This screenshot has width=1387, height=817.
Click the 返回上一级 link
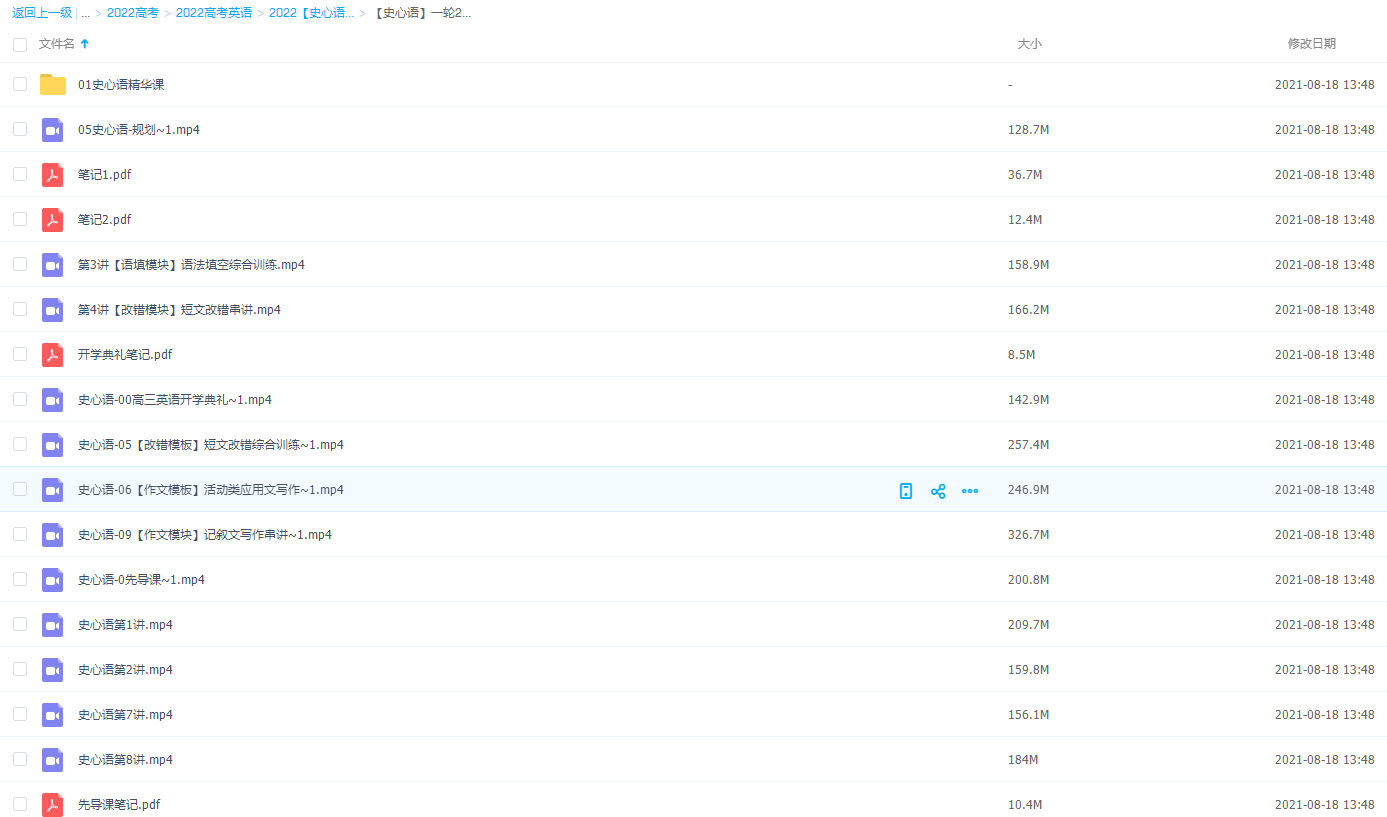(x=42, y=13)
